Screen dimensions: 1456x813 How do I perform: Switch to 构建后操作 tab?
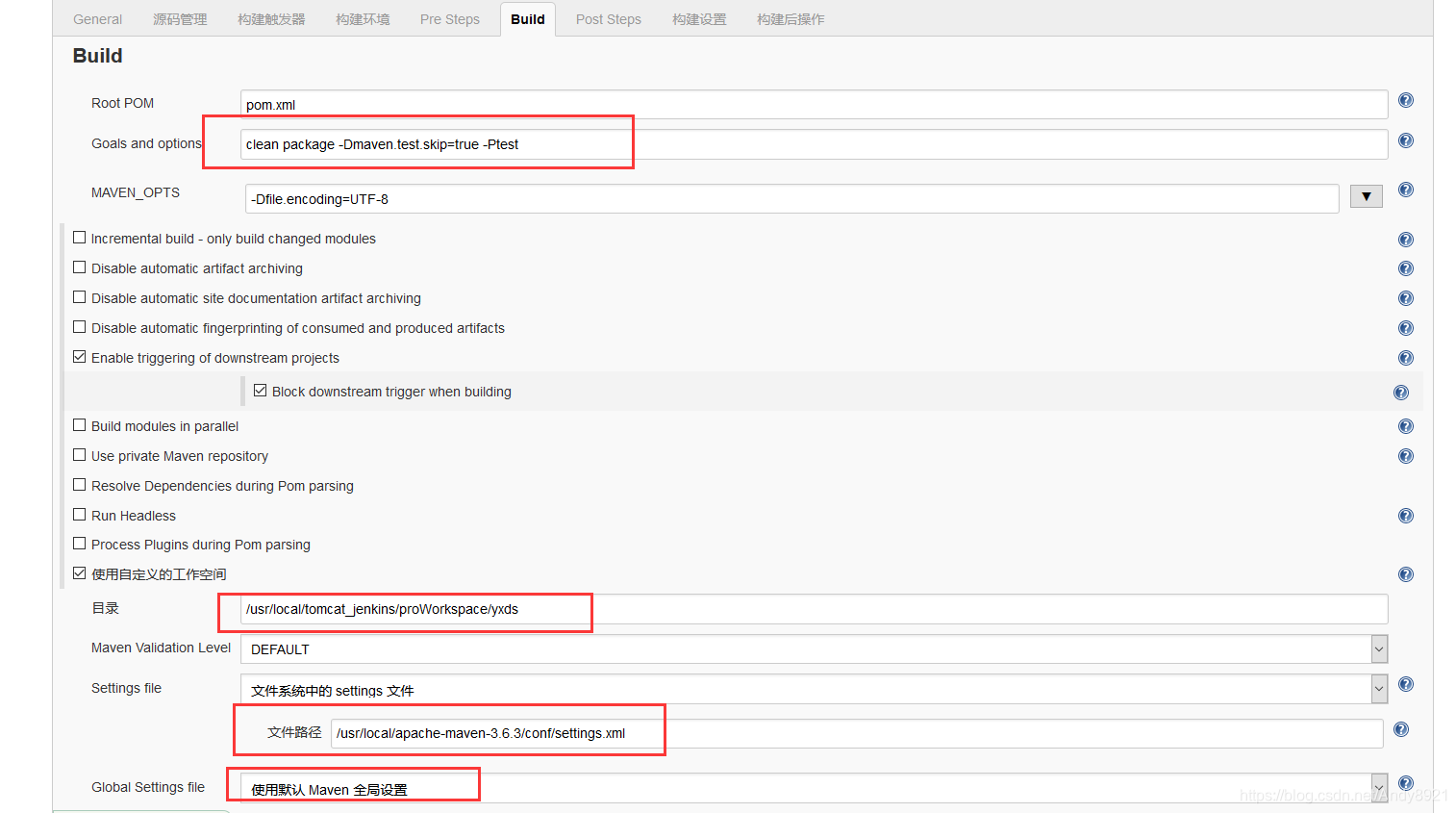coord(791,19)
